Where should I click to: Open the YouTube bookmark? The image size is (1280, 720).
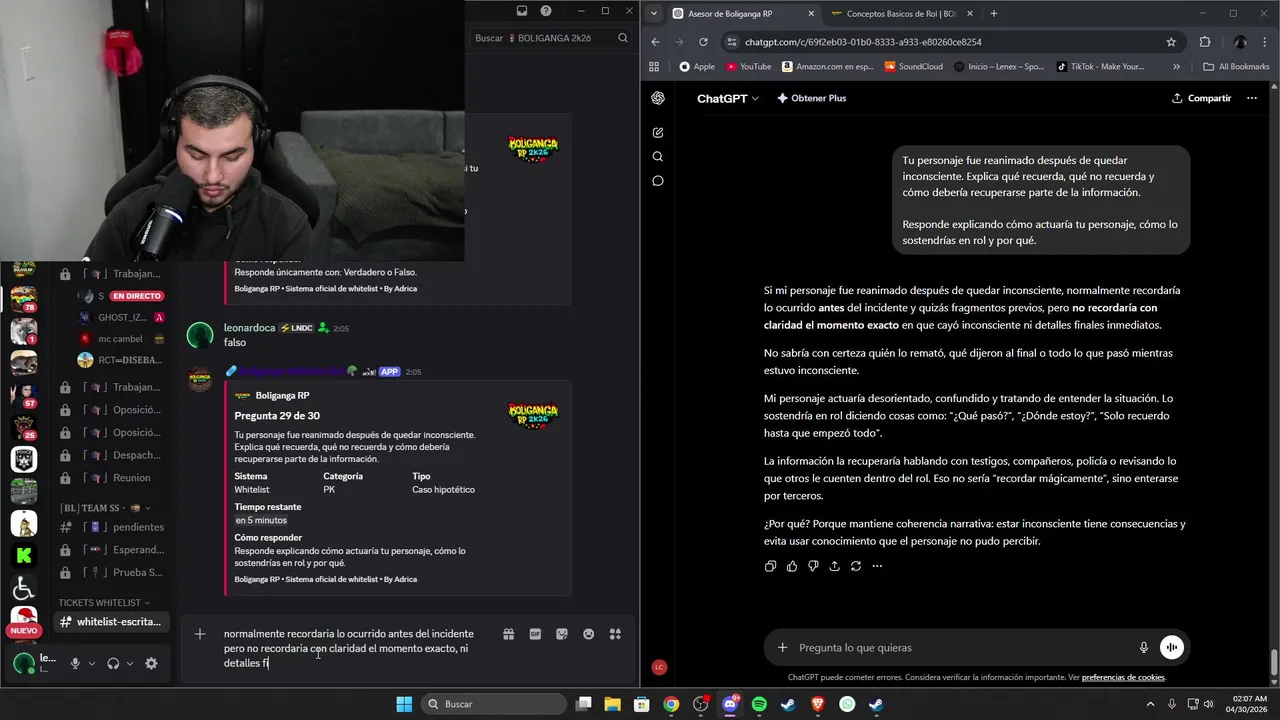pyautogui.click(x=748, y=67)
